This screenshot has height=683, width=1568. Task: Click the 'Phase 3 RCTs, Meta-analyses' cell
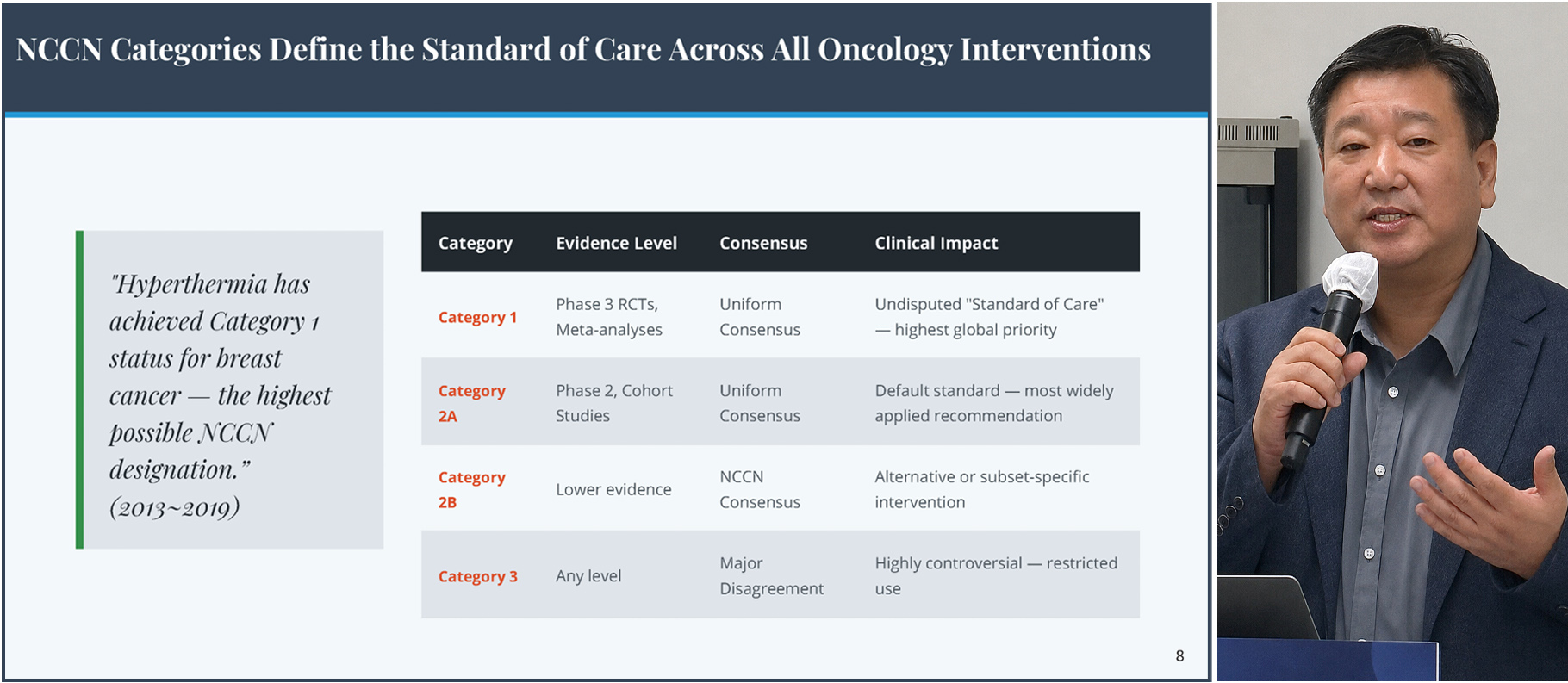pos(609,317)
